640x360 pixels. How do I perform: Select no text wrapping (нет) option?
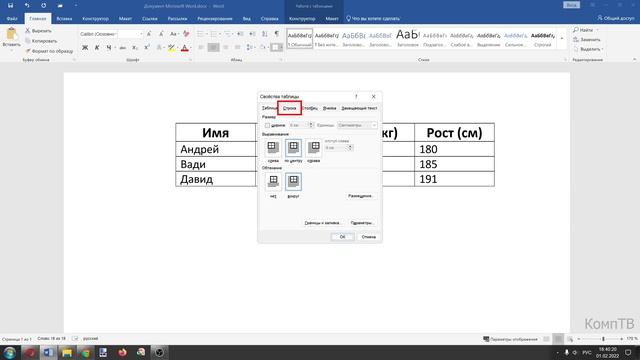[x=273, y=182]
